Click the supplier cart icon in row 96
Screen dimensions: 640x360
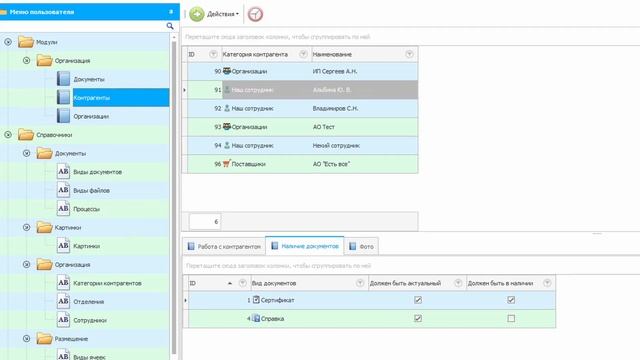(x=227, y=164)
